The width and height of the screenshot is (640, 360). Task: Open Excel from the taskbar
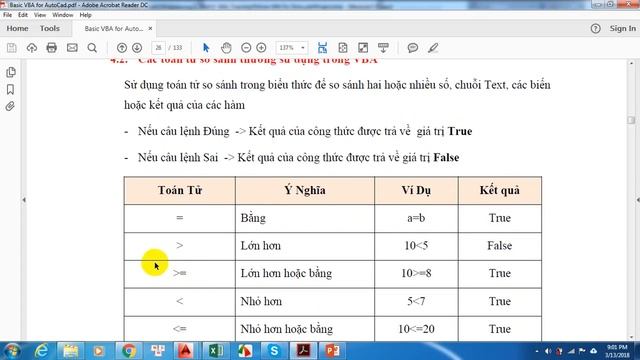[216, 351]
